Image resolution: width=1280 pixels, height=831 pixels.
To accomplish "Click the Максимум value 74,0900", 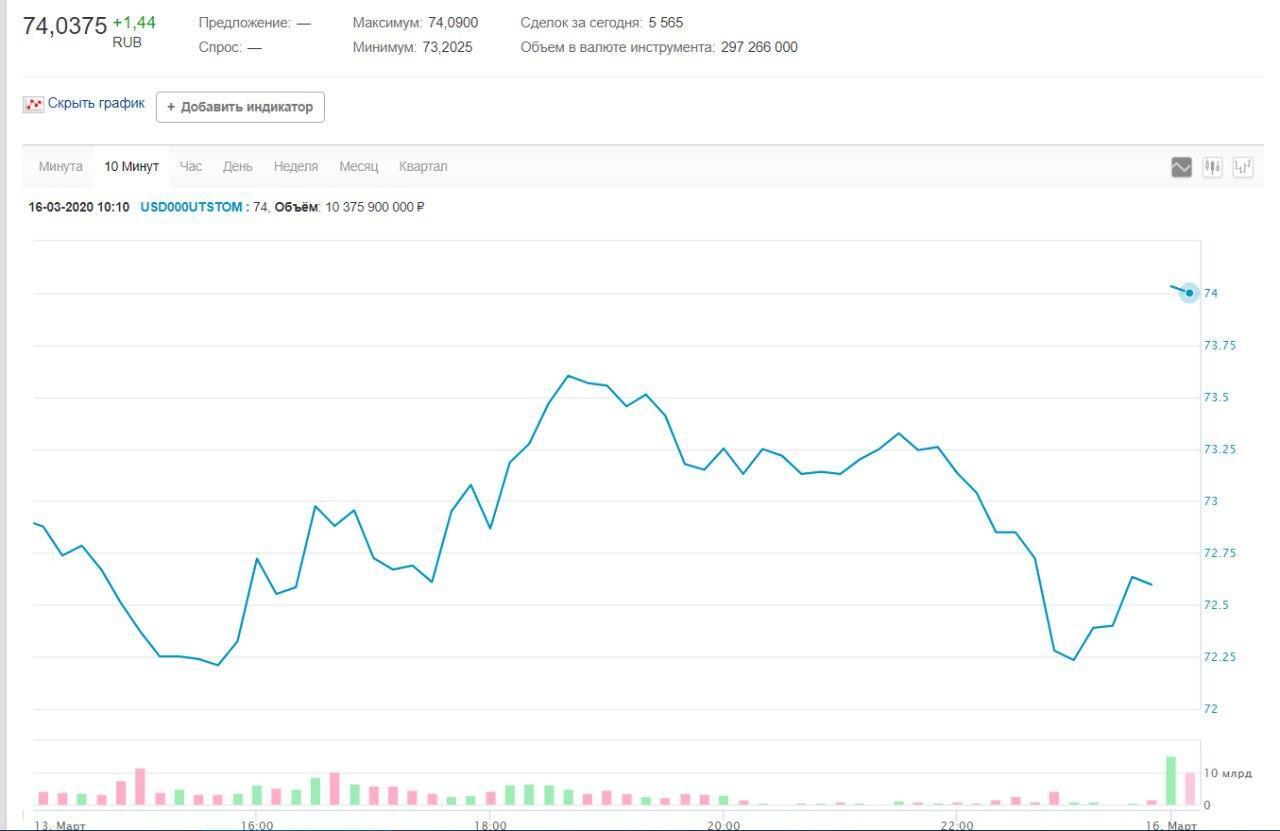I will pyautogui.click(x=453, y=22).
